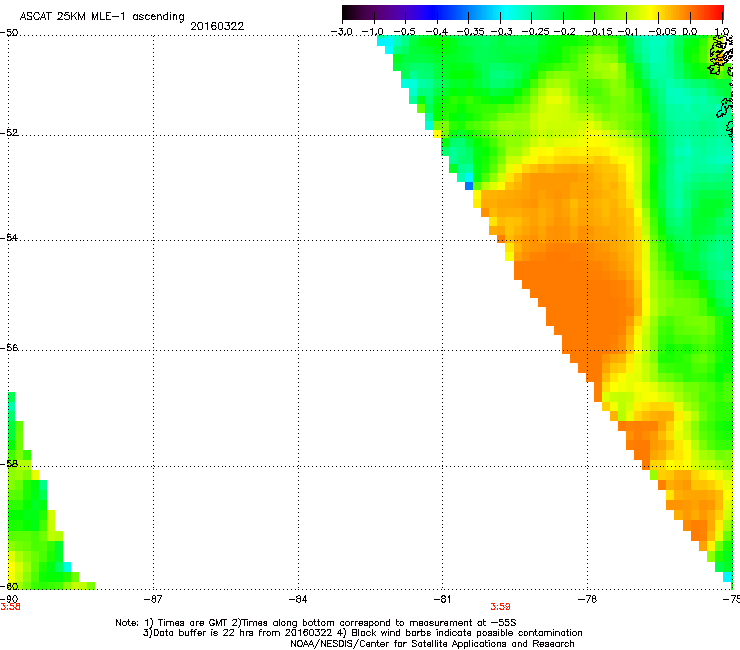Click the -58 latitude axis label
740x650 pixels.
point(9,464)
